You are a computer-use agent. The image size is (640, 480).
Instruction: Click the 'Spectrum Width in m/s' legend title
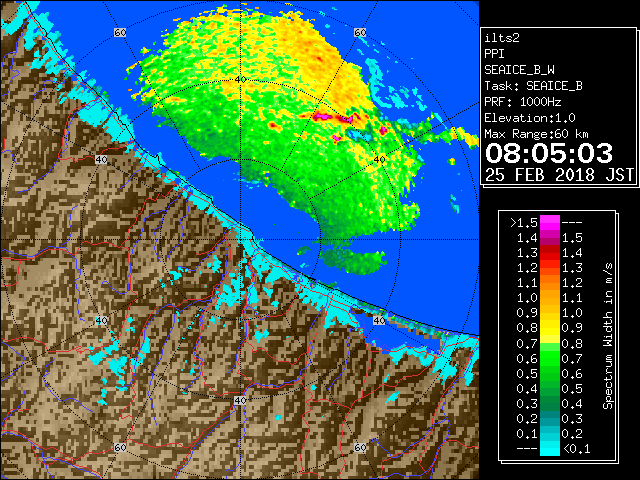(608, 336)
